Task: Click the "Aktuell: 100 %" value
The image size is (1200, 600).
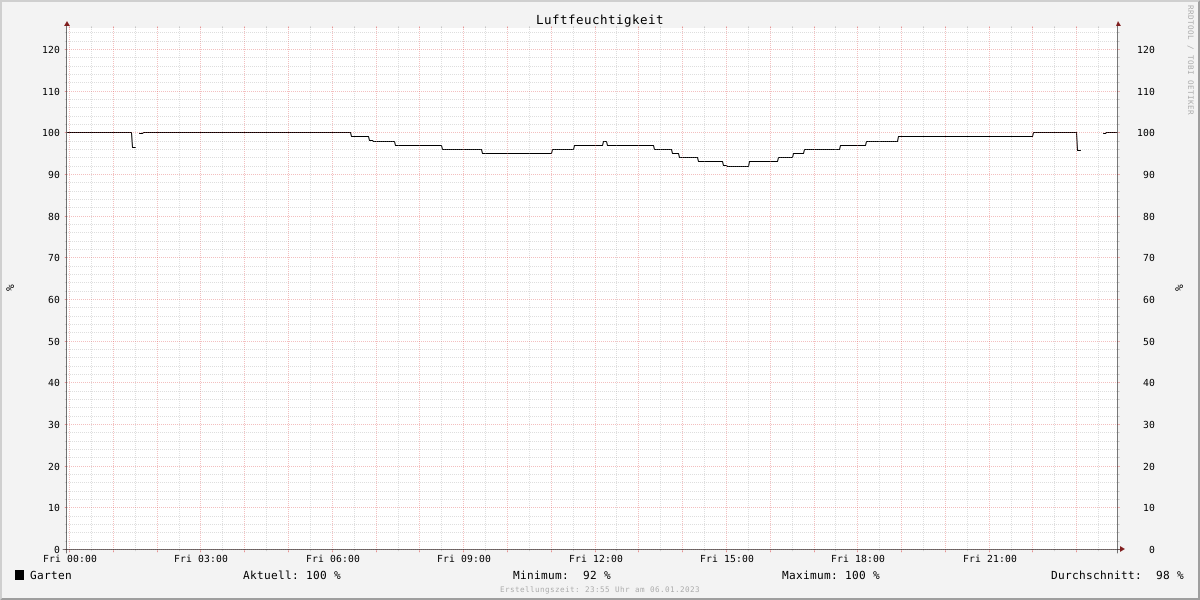Action: click(292, 575)
